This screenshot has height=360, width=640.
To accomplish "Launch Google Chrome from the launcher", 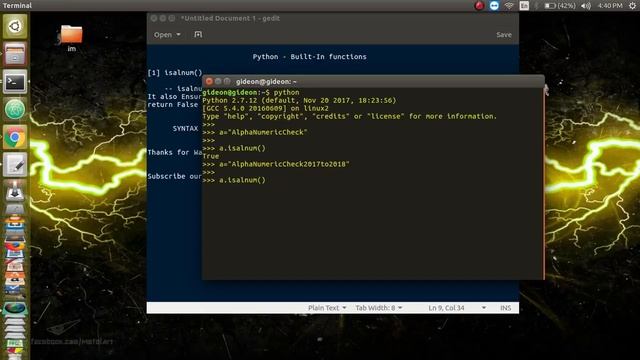I will tap(15, 137).
